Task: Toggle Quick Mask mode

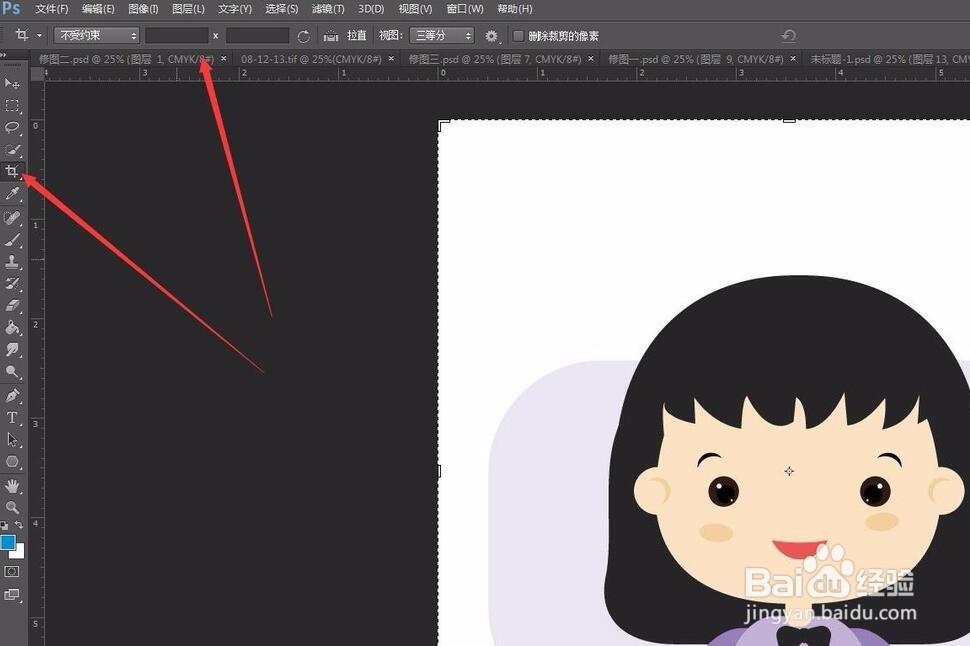Action: pos(12,571)
